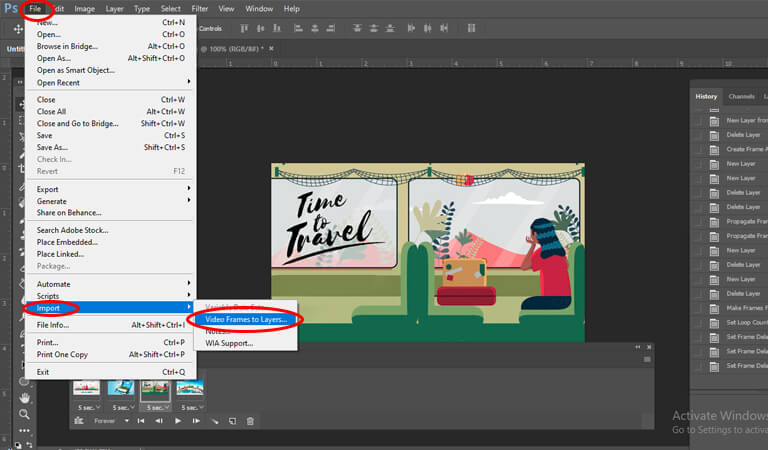Click the next frame button
Screen dimensions: 768x450
click(195, 421)
